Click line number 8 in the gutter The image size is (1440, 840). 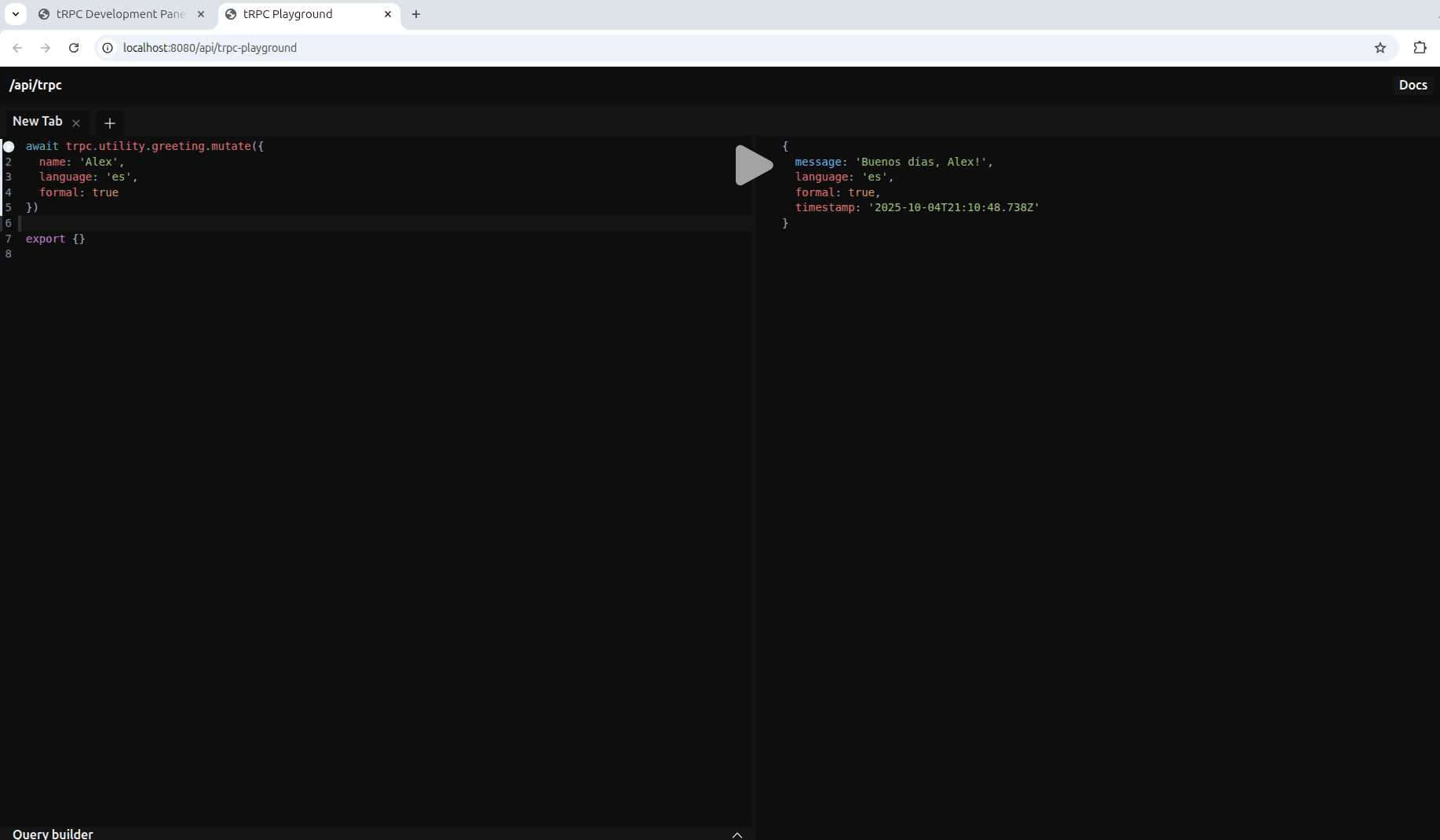pyautogui.click(x=9, y=254)
